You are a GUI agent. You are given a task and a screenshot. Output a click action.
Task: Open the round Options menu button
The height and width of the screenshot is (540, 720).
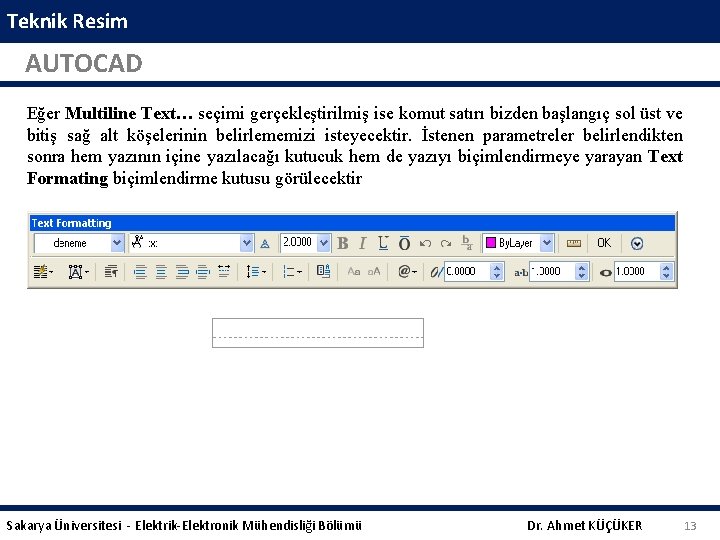[637, 243]
